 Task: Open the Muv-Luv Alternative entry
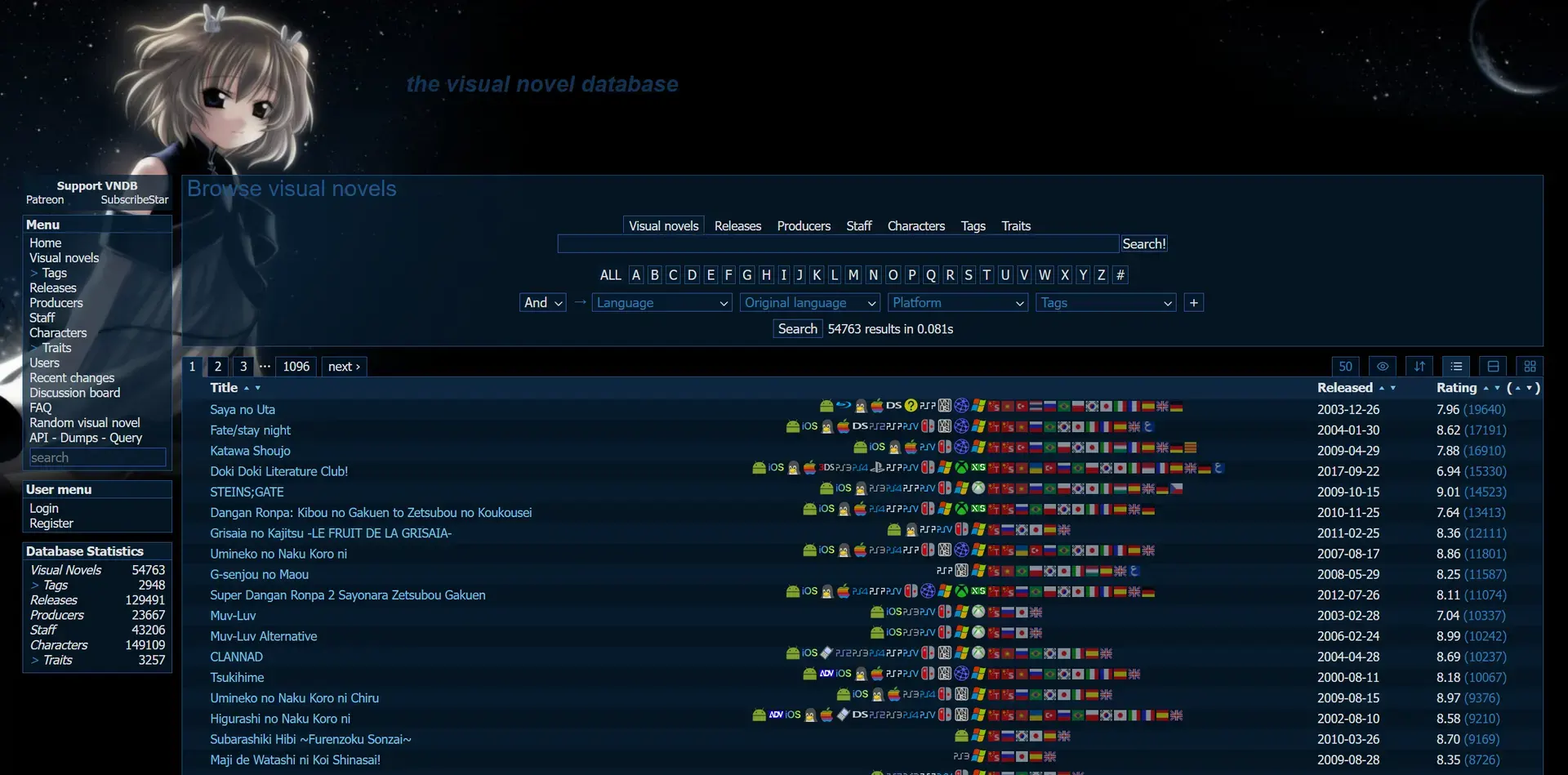263,636
